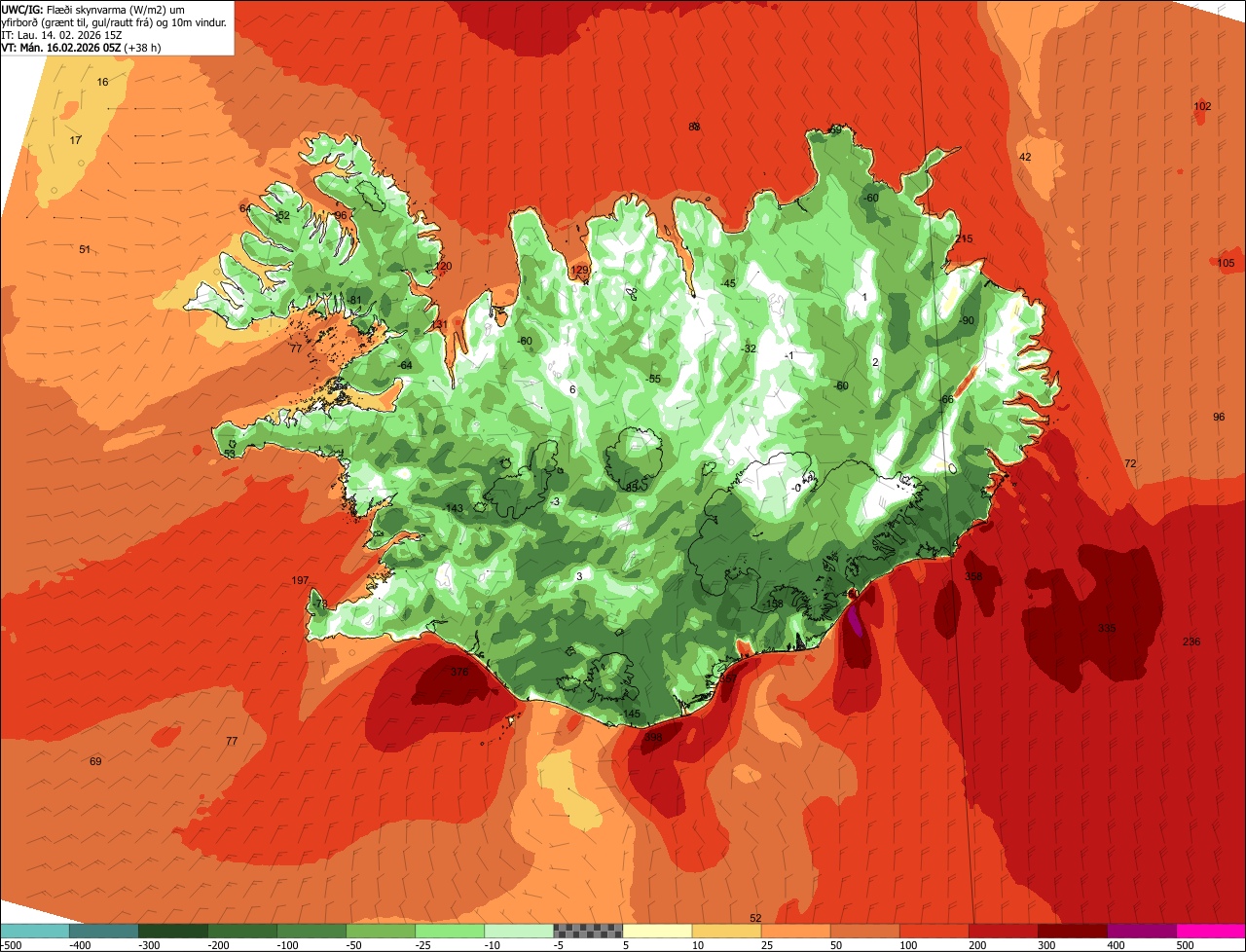The width and height of the screenshot is (1246, 952).
Task: Click the light teal -500 to -400 legend swatch
Action: [x=34, y=930]
